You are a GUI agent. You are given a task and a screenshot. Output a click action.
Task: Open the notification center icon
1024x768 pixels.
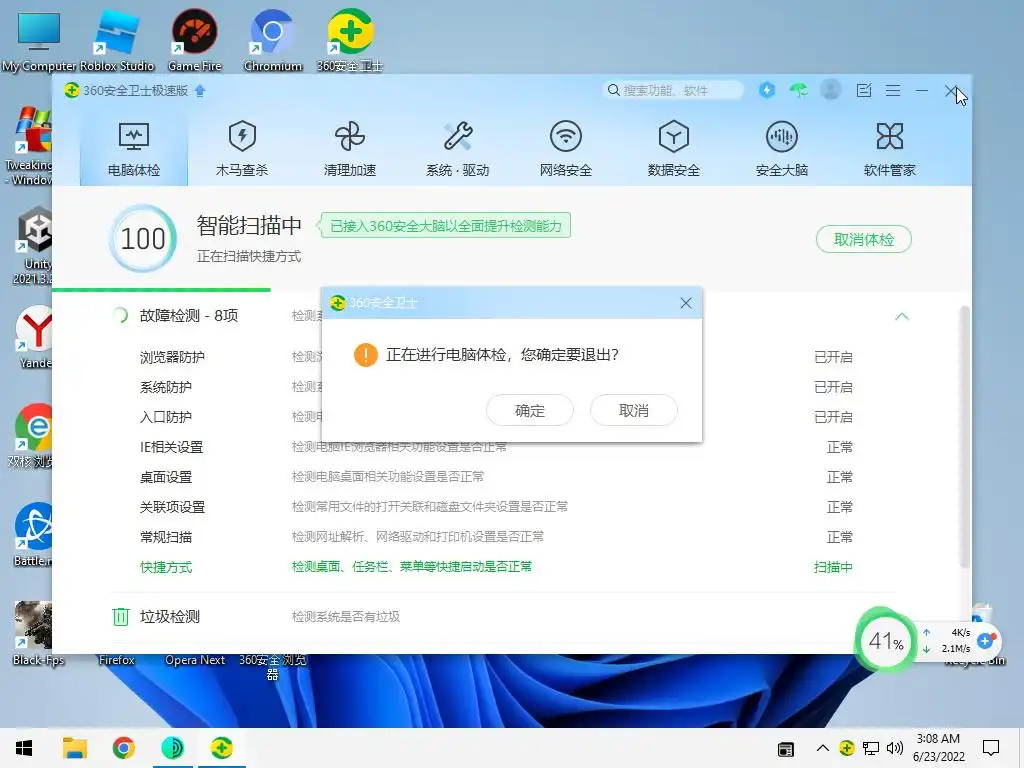pyautogui.click(x=991, y=748)
